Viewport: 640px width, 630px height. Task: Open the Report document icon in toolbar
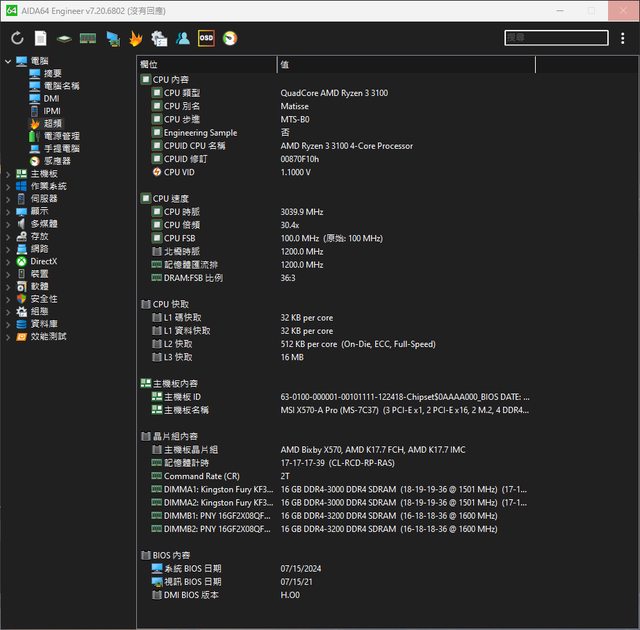tap(41, 38)
